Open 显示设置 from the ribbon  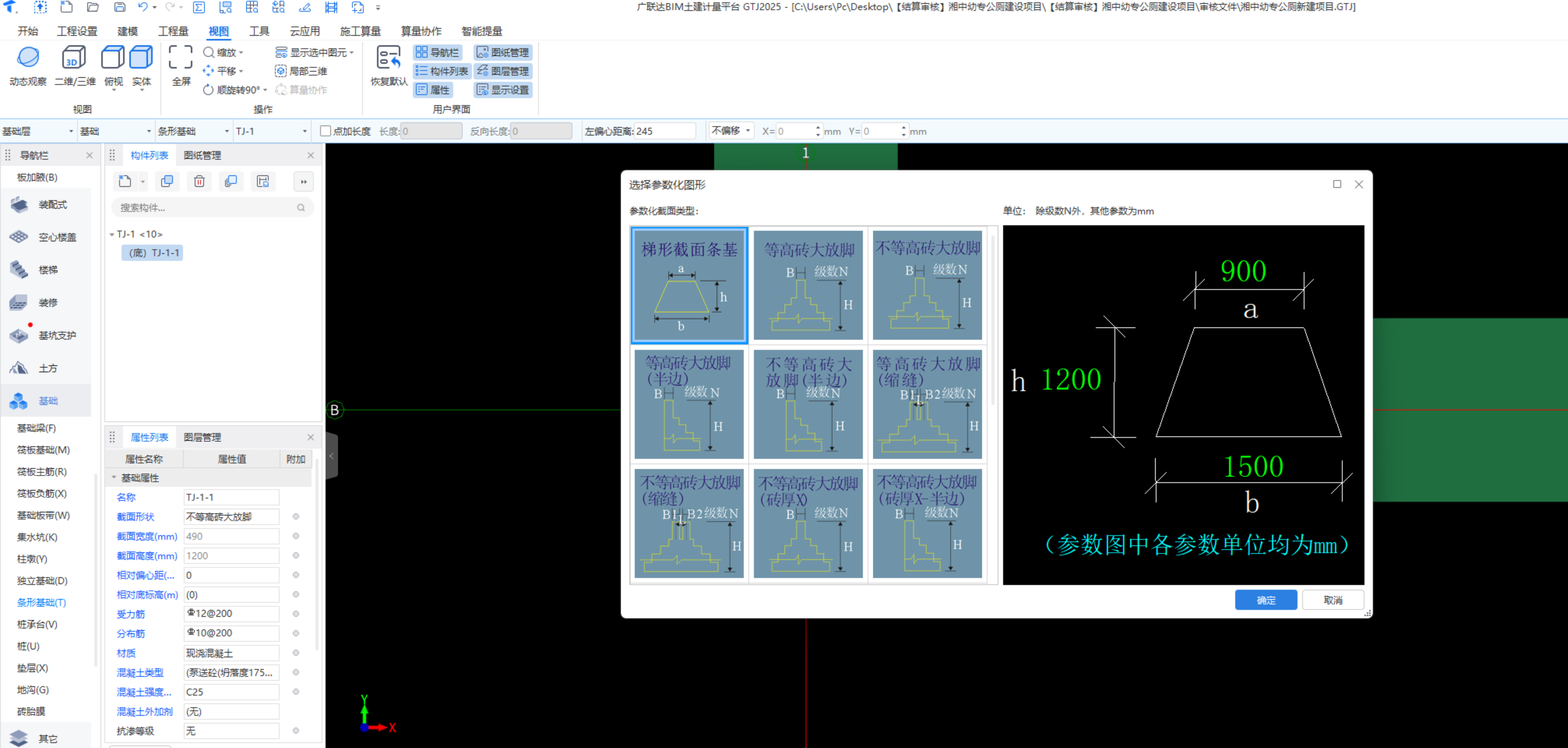[503, 90]
